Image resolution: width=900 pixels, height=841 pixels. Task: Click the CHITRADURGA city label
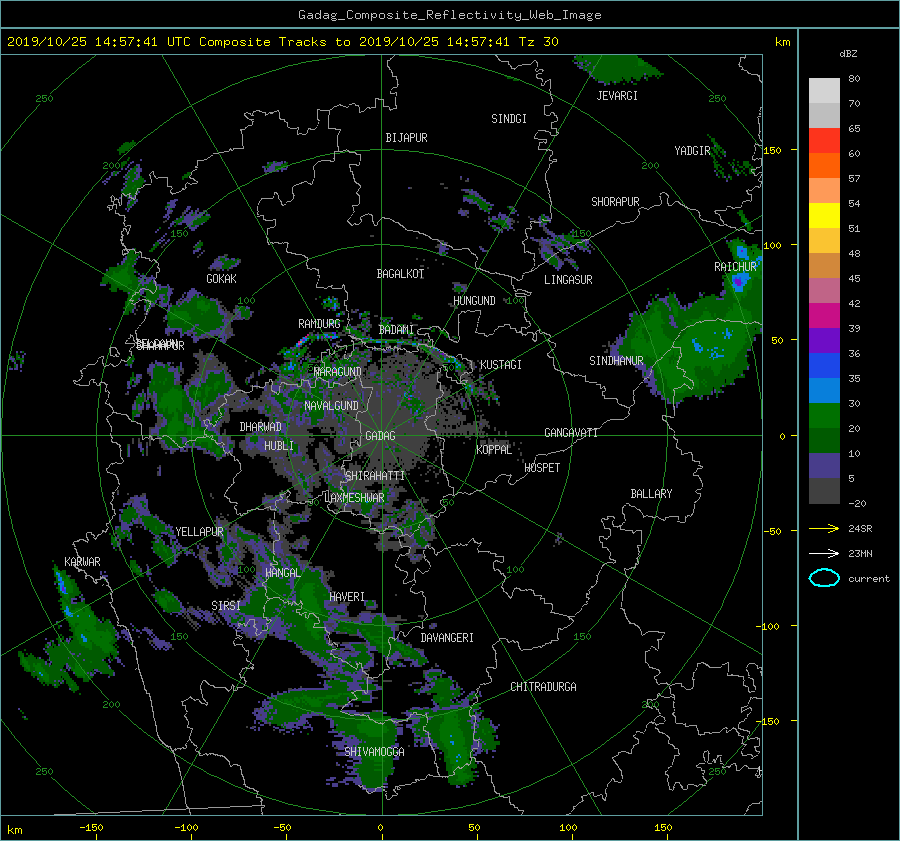543,687
